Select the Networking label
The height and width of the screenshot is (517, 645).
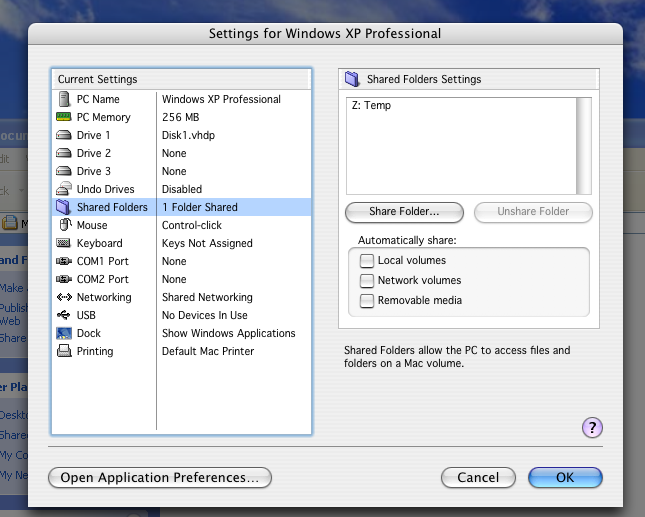(x=104, y=297)
